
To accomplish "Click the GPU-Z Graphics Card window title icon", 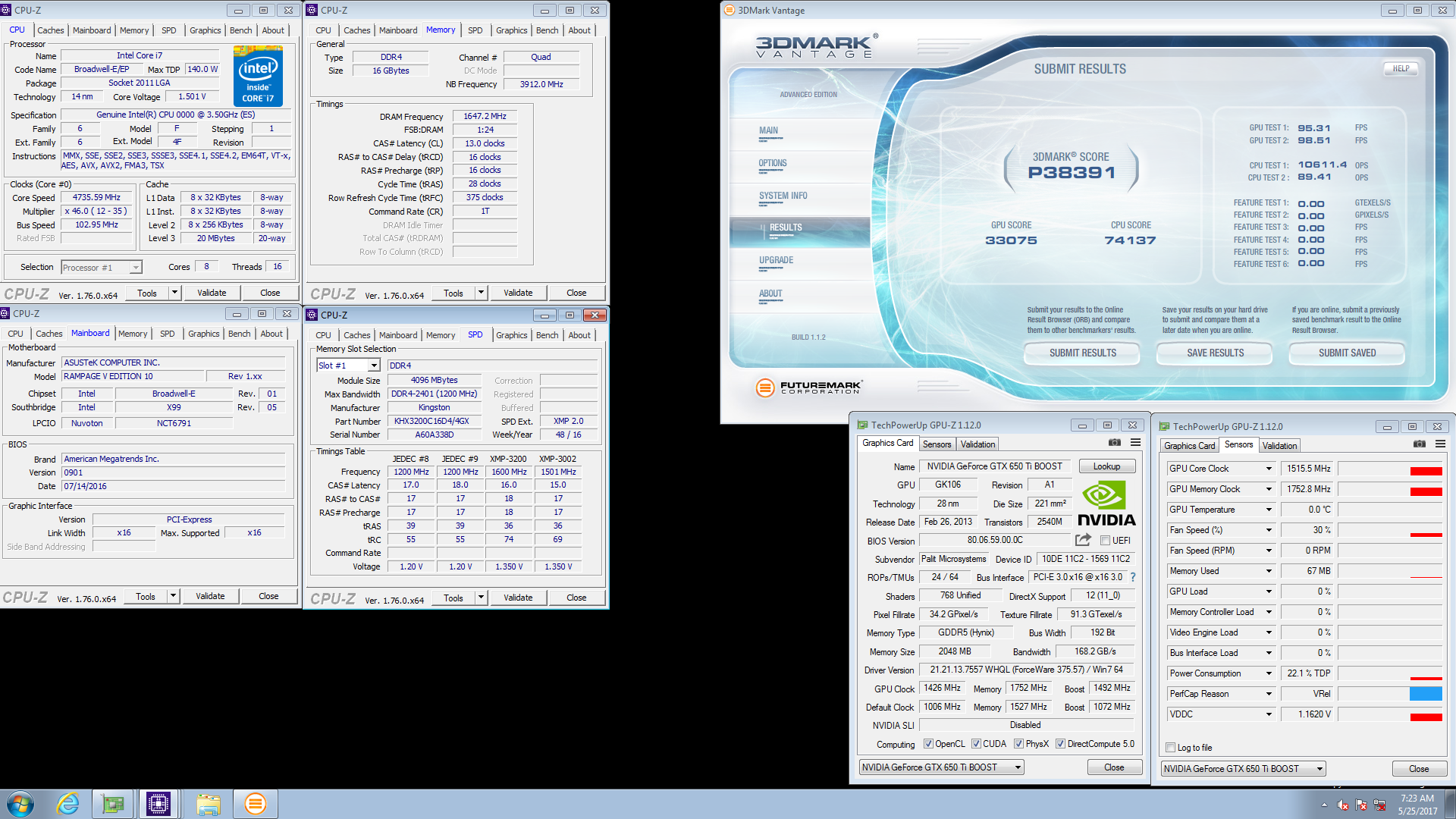I will pyautogui.click(x=862, y=425).
